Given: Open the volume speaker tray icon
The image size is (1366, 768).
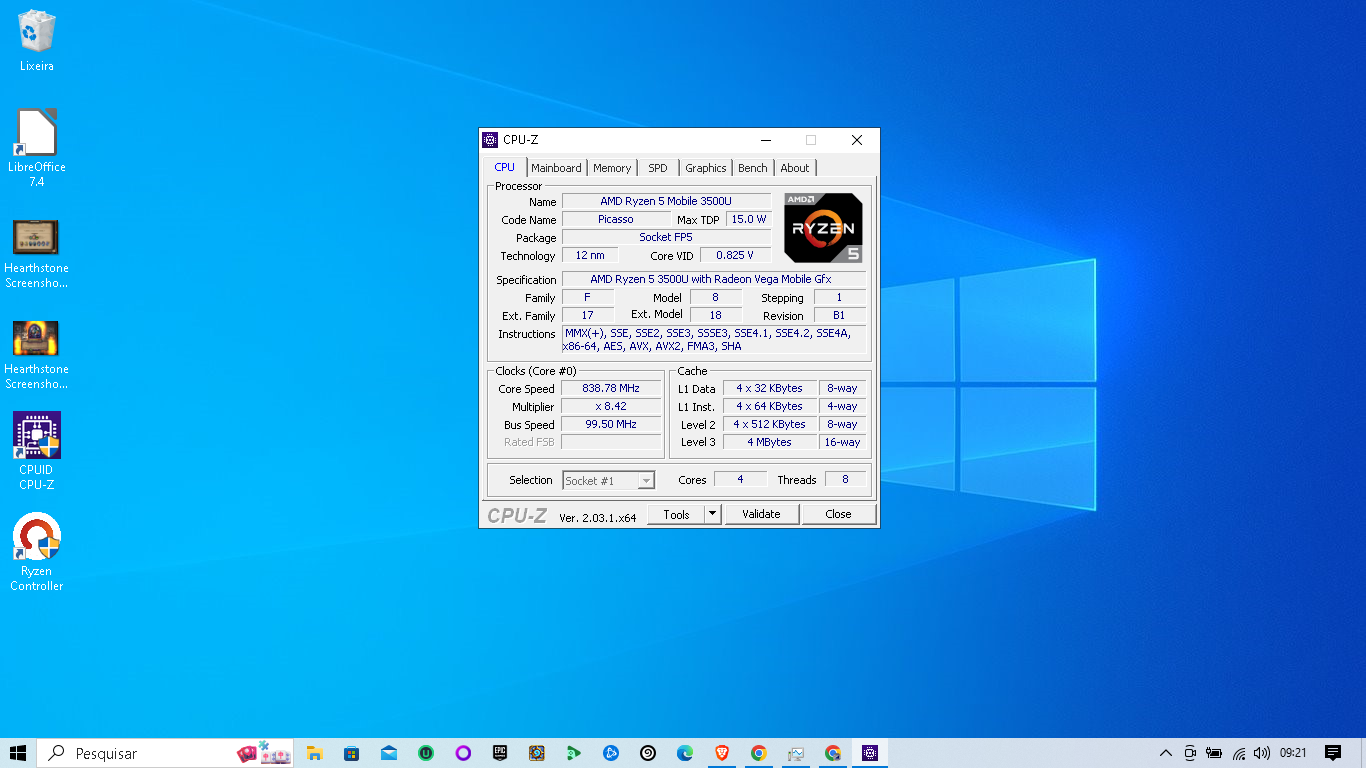Looking at the screenshot, I should [x=1262, y=753].
